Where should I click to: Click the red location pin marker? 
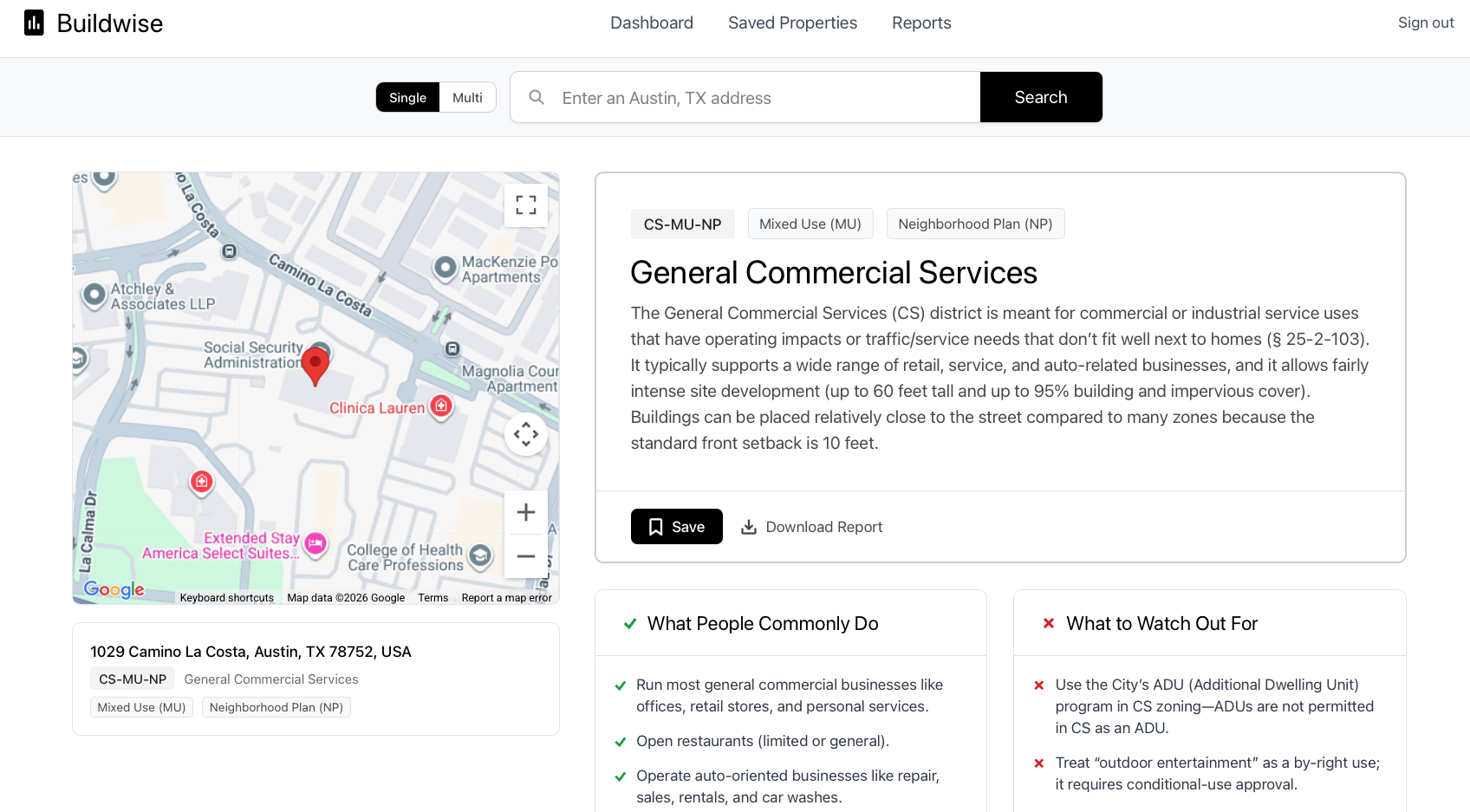point(315,365)
